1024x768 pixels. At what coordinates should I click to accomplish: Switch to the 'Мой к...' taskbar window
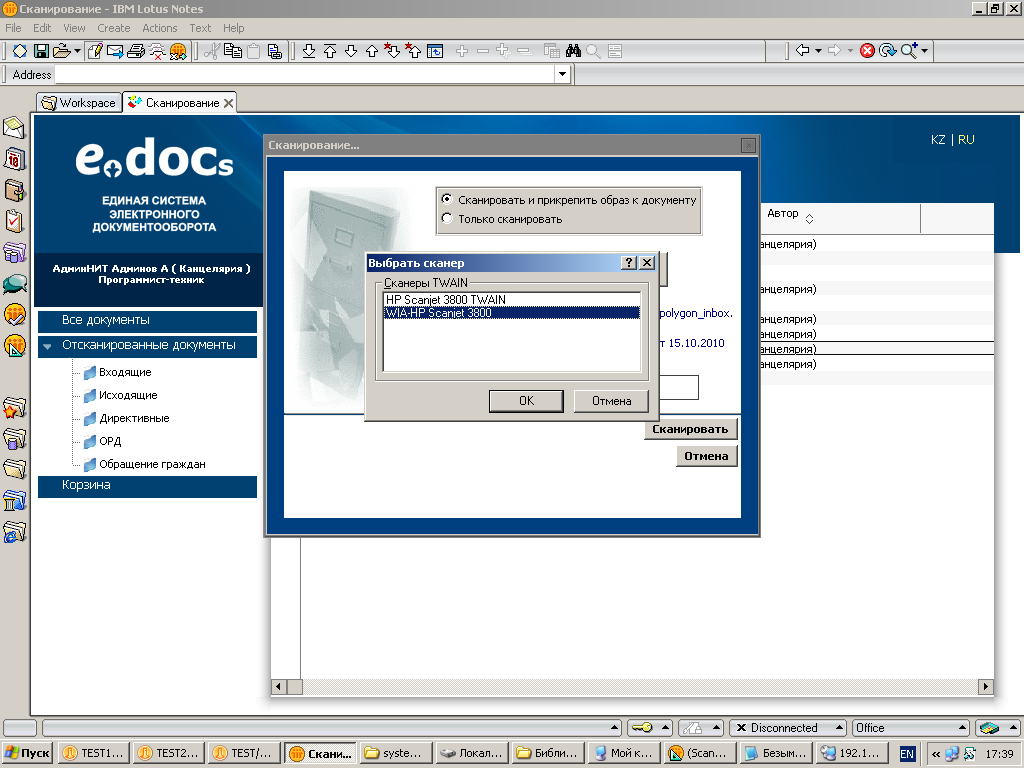624,753
